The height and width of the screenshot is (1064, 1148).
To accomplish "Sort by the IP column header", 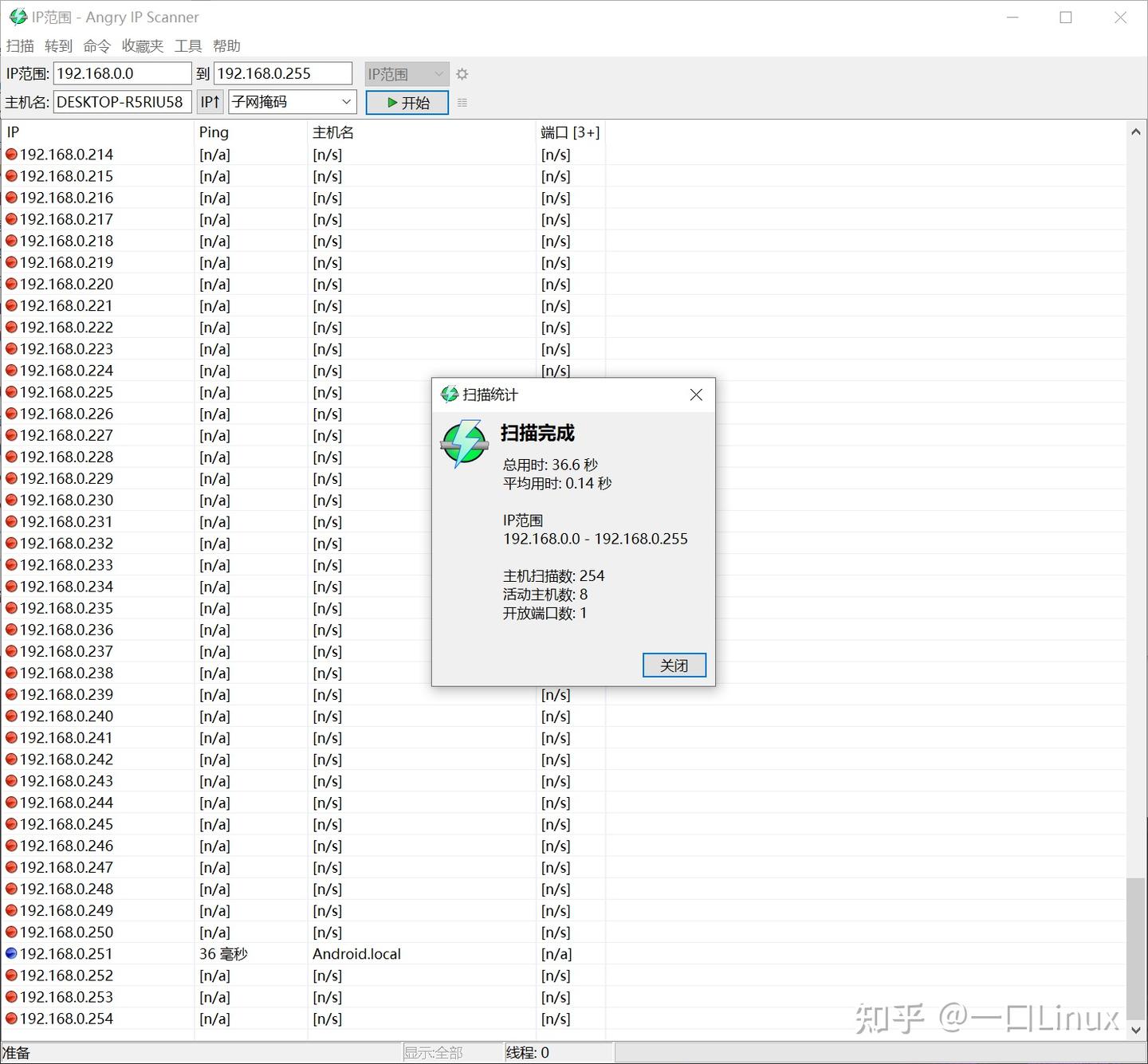I will [98, 132].
